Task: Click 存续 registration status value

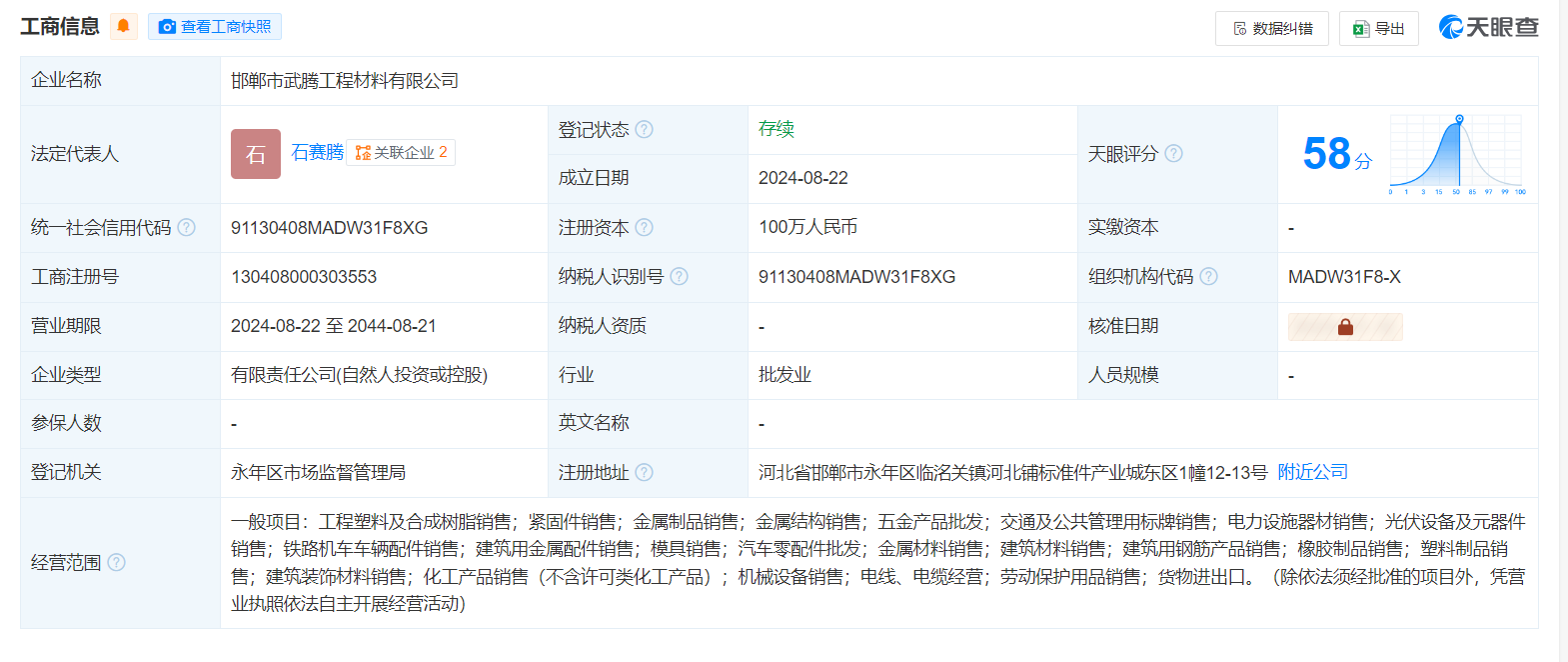Action: 777,129
